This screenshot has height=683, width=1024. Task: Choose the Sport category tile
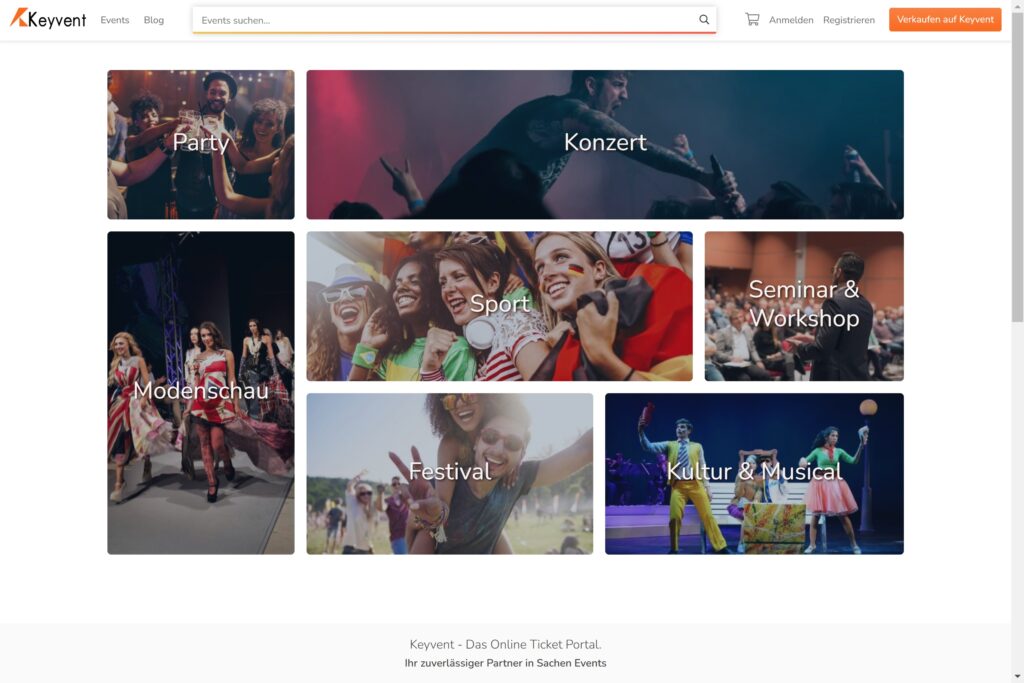click(x=500, y=306)
